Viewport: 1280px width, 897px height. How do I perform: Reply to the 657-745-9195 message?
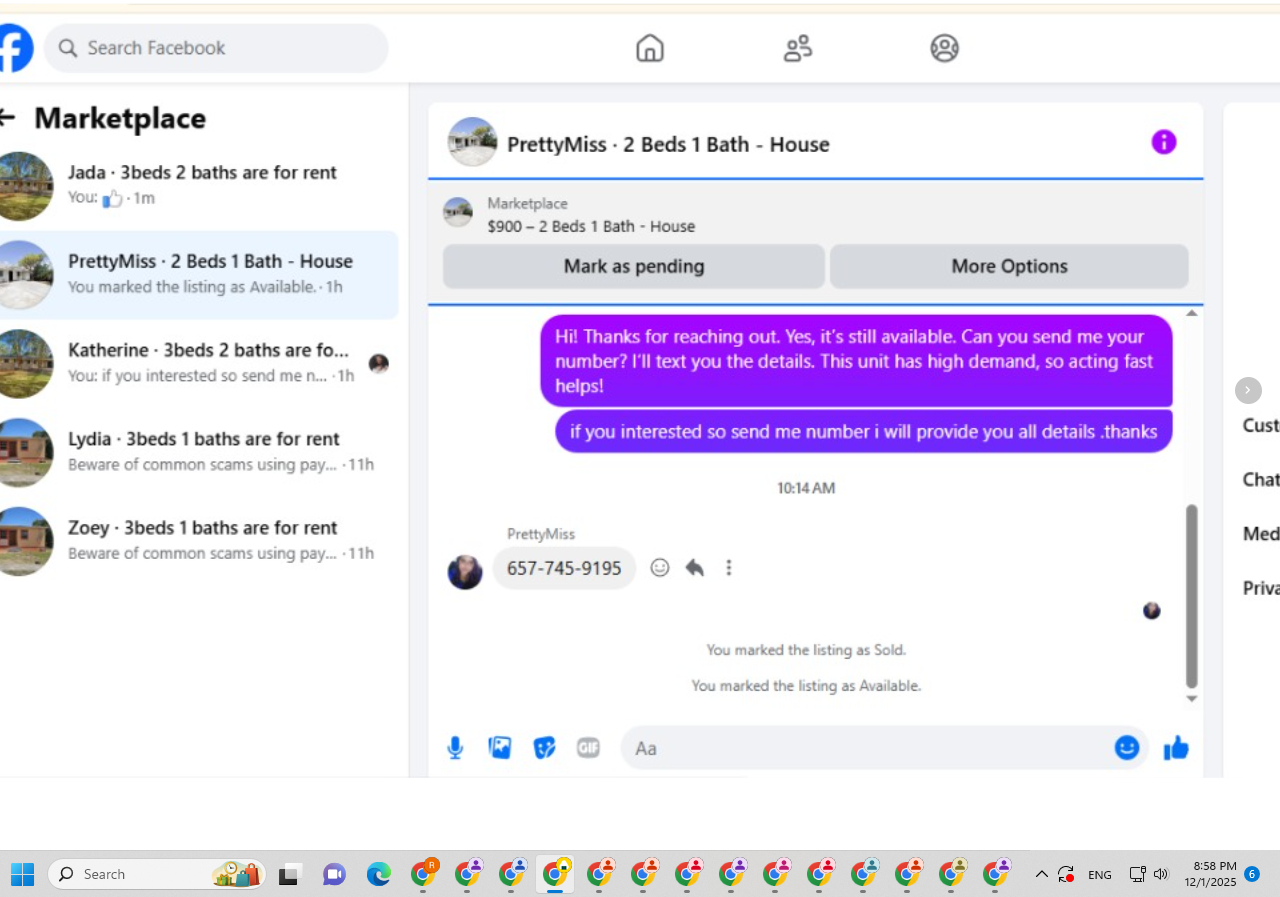(x=695, y=568)
